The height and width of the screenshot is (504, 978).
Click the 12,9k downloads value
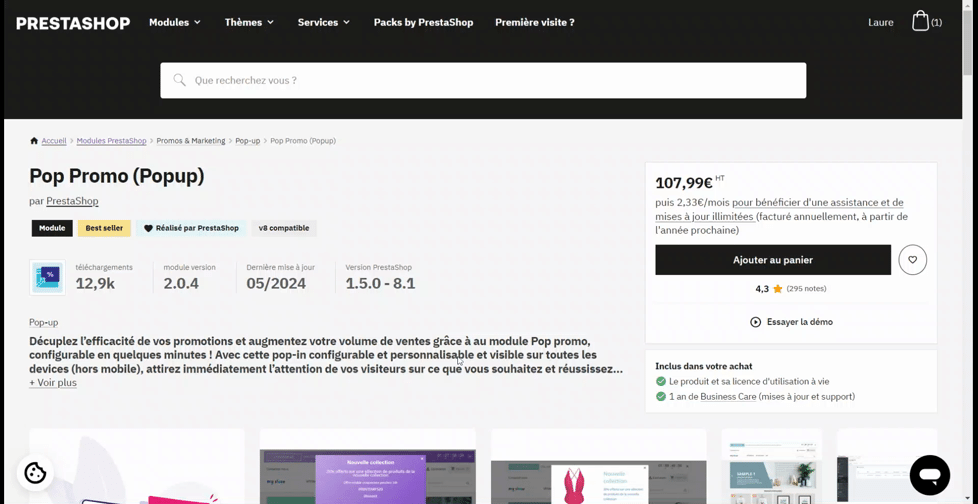click(x=95, y=284)
